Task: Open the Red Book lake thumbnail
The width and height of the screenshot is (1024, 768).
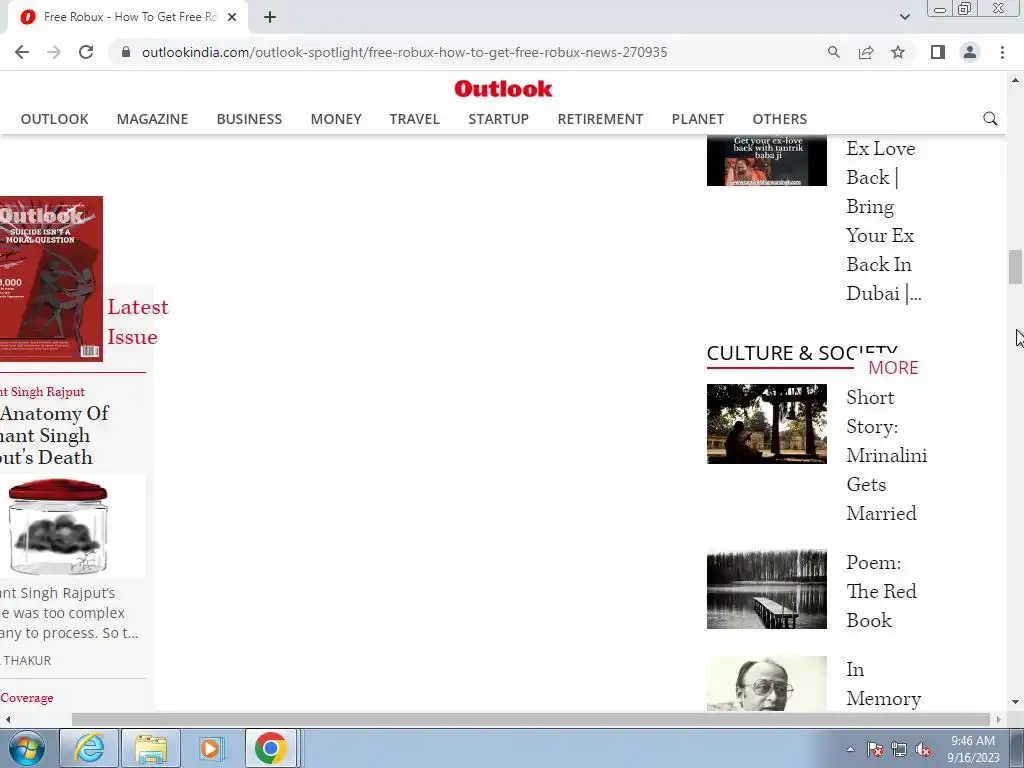Action: point(767,589)
